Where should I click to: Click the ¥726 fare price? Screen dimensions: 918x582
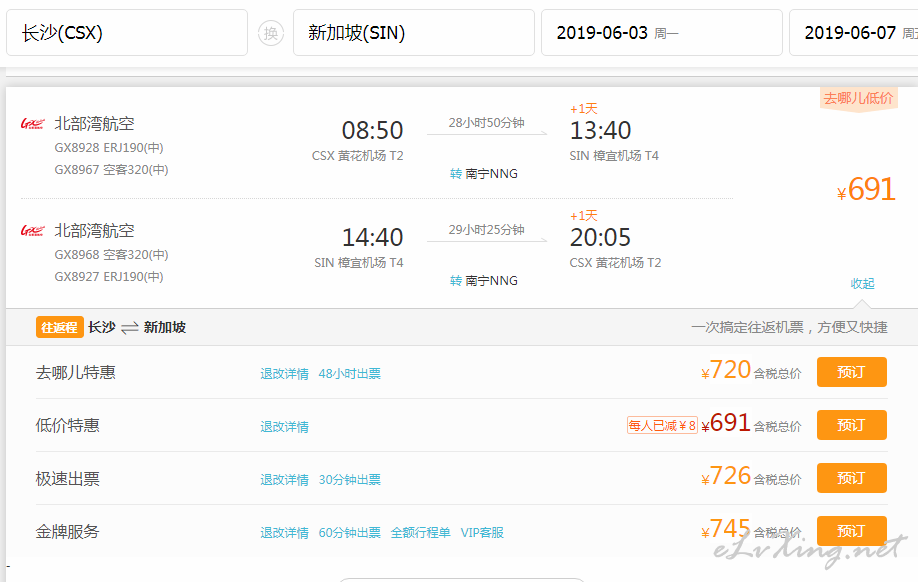coord(726,477)
